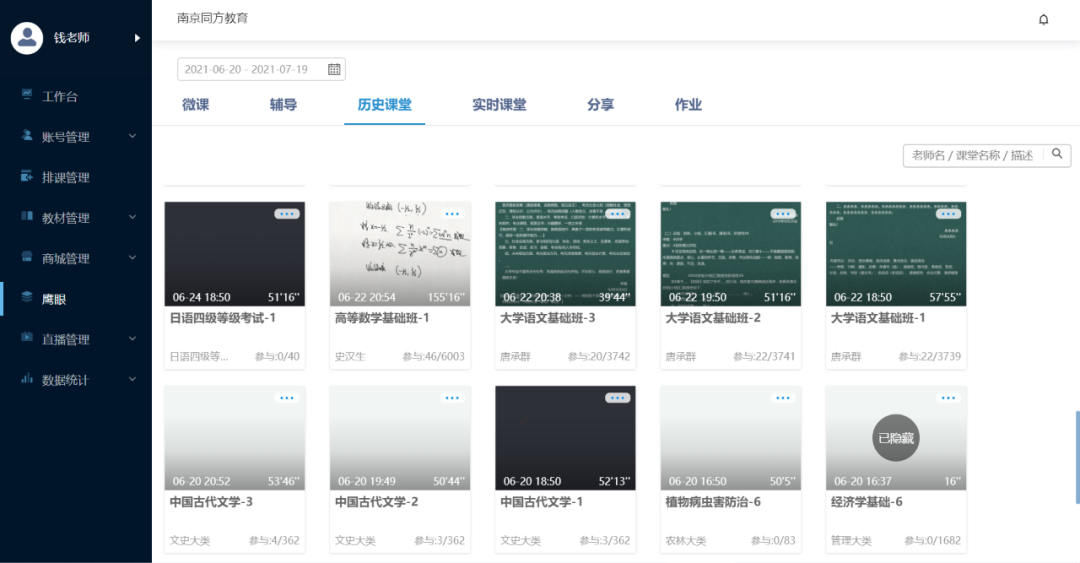Viewport: 1080px width, 563px height.
Task: Click the 排课管理 sidebar icon
Action: (27, 176)
